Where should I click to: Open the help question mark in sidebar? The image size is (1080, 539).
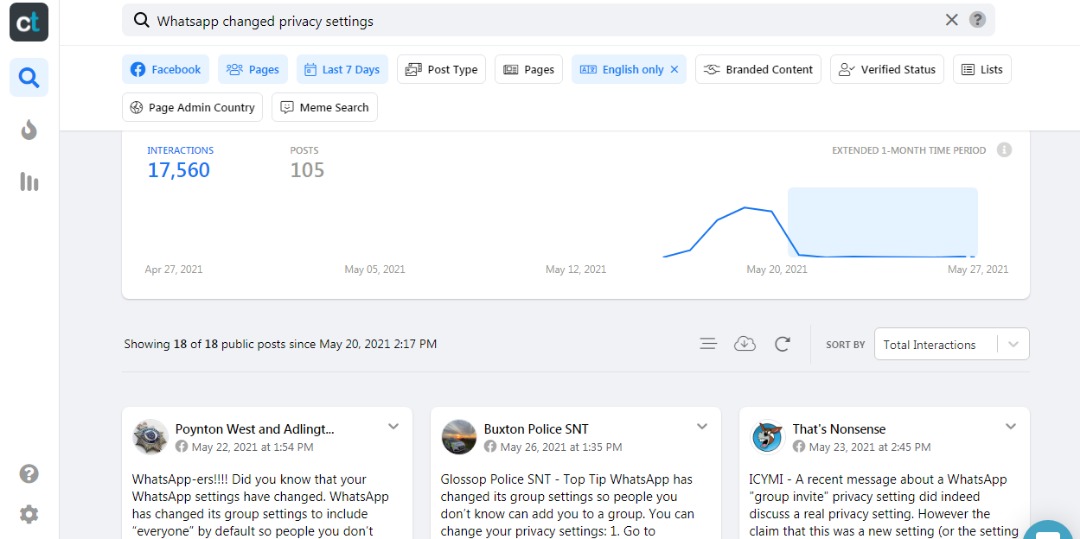pyautogui.click(x=29, y=474)
